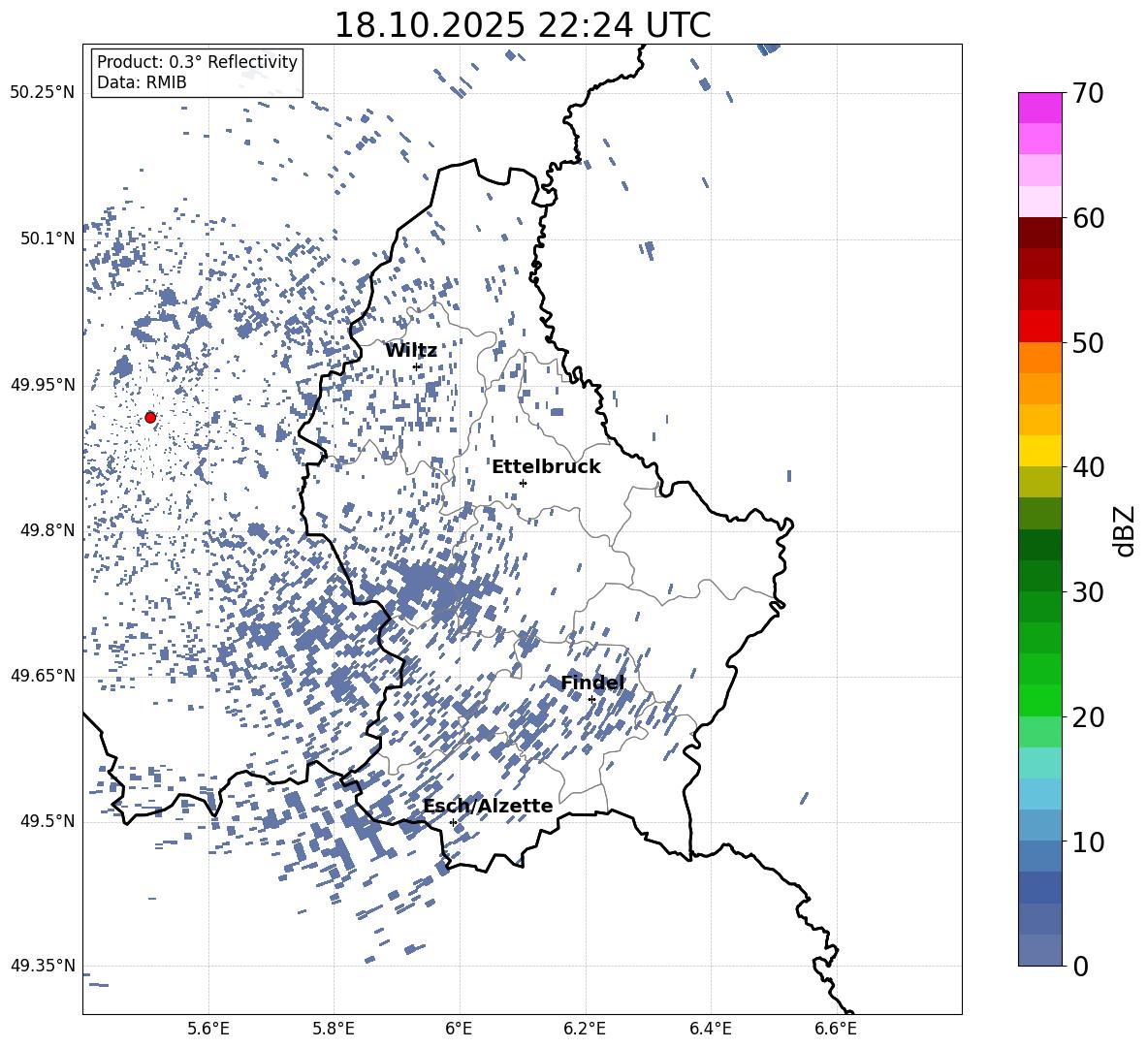Click the 10 tick on the colorbar

tap(1087, 842)
